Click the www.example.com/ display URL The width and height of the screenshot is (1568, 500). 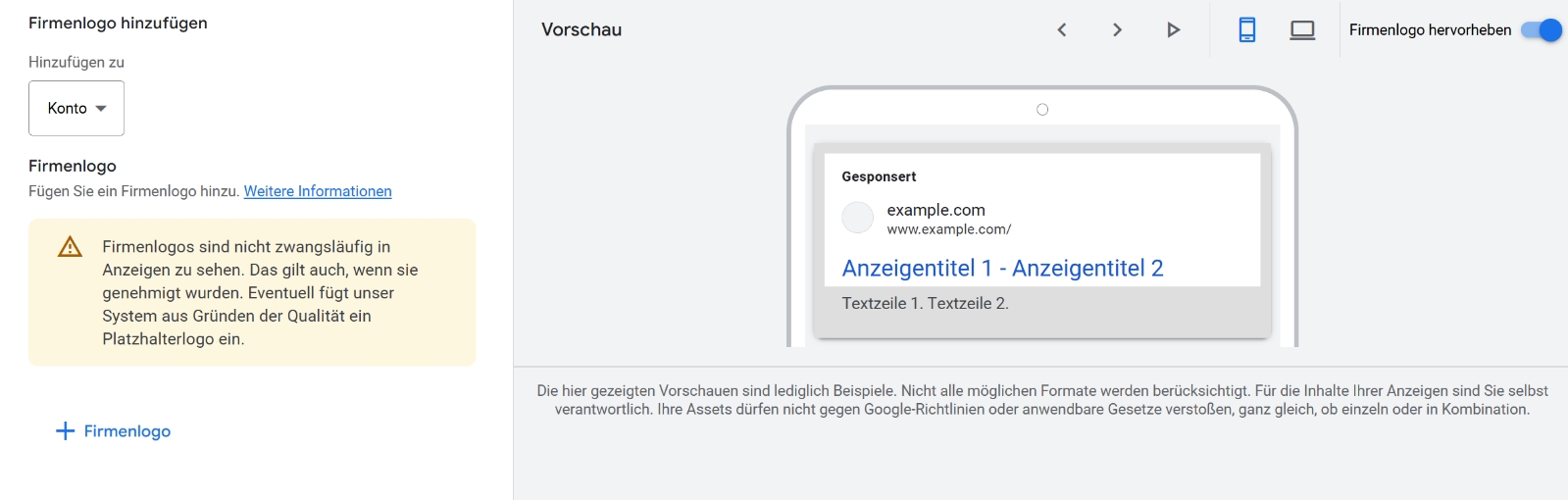point(948,229)
